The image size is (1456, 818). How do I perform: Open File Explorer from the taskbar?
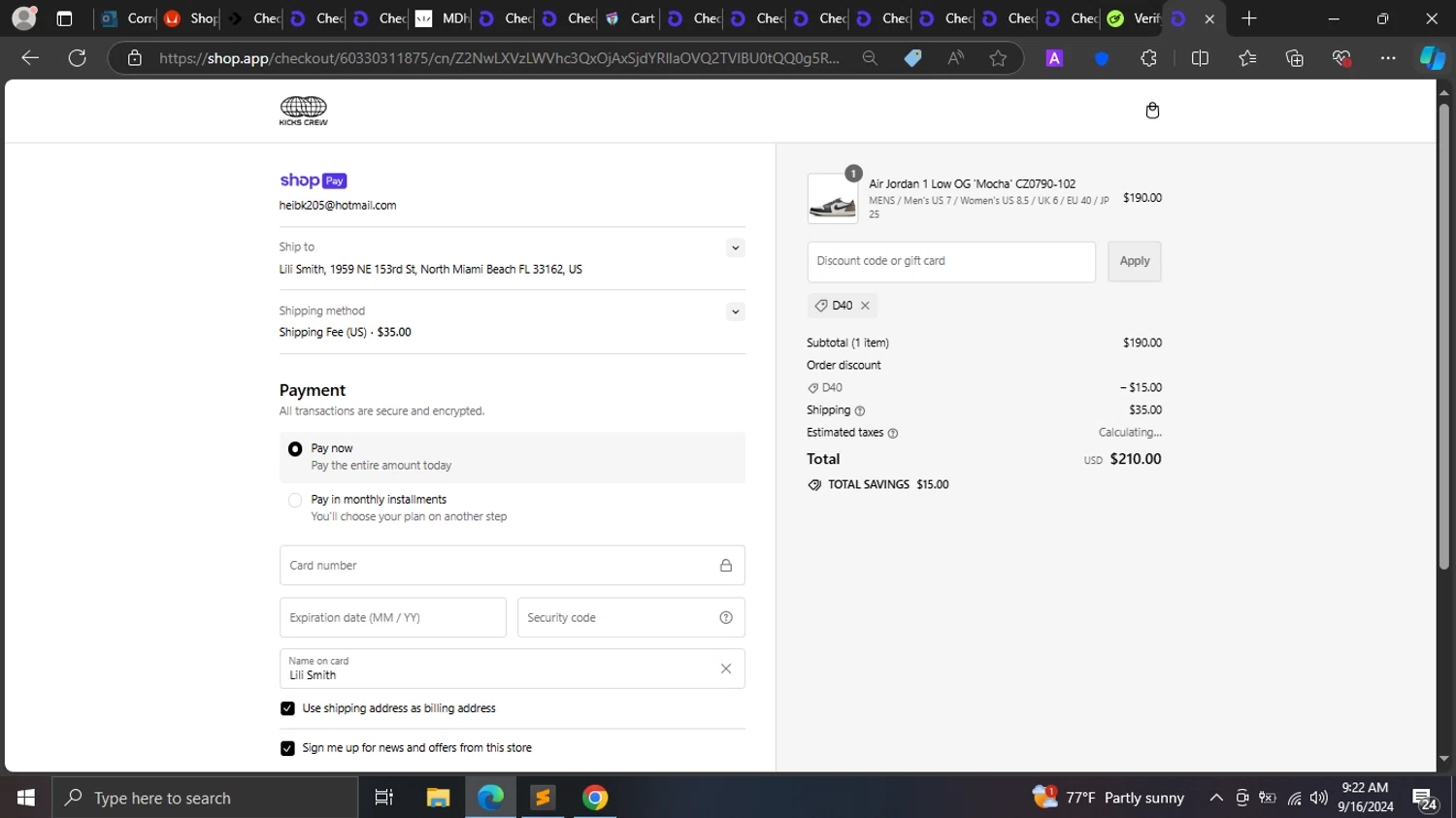(x=438, y=798)
